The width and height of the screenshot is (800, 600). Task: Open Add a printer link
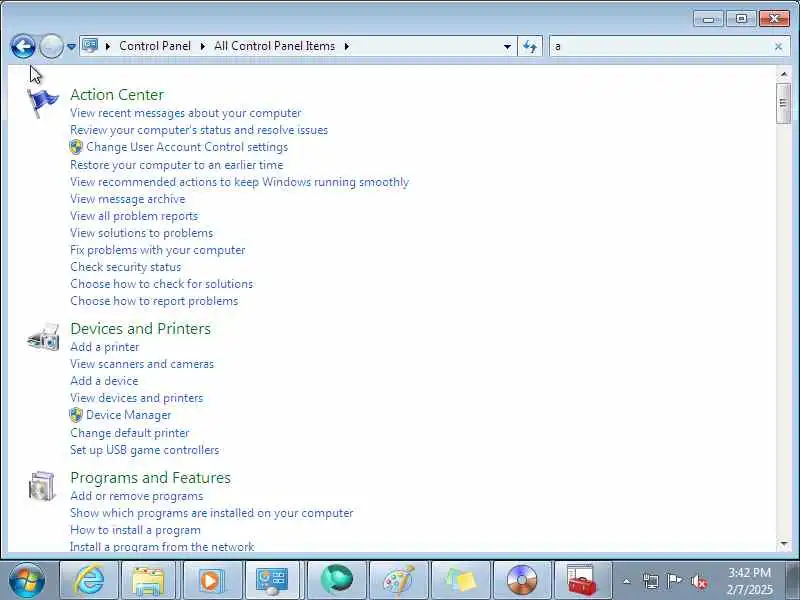pos(105,347)
